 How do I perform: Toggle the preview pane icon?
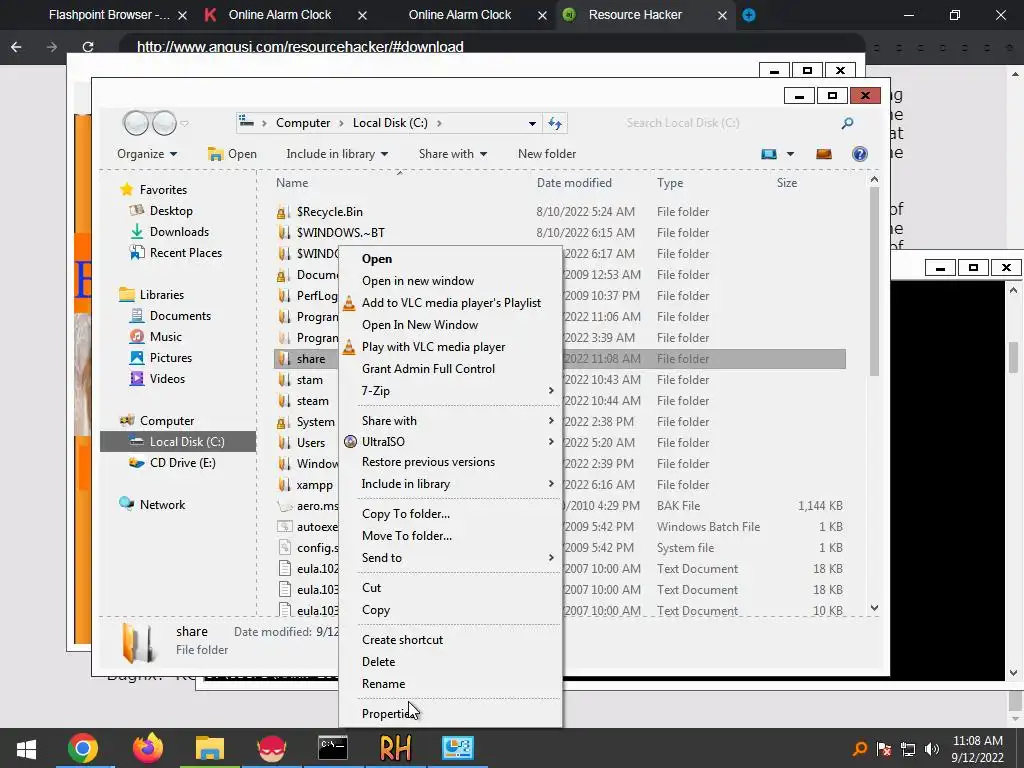tap(824, 153)
